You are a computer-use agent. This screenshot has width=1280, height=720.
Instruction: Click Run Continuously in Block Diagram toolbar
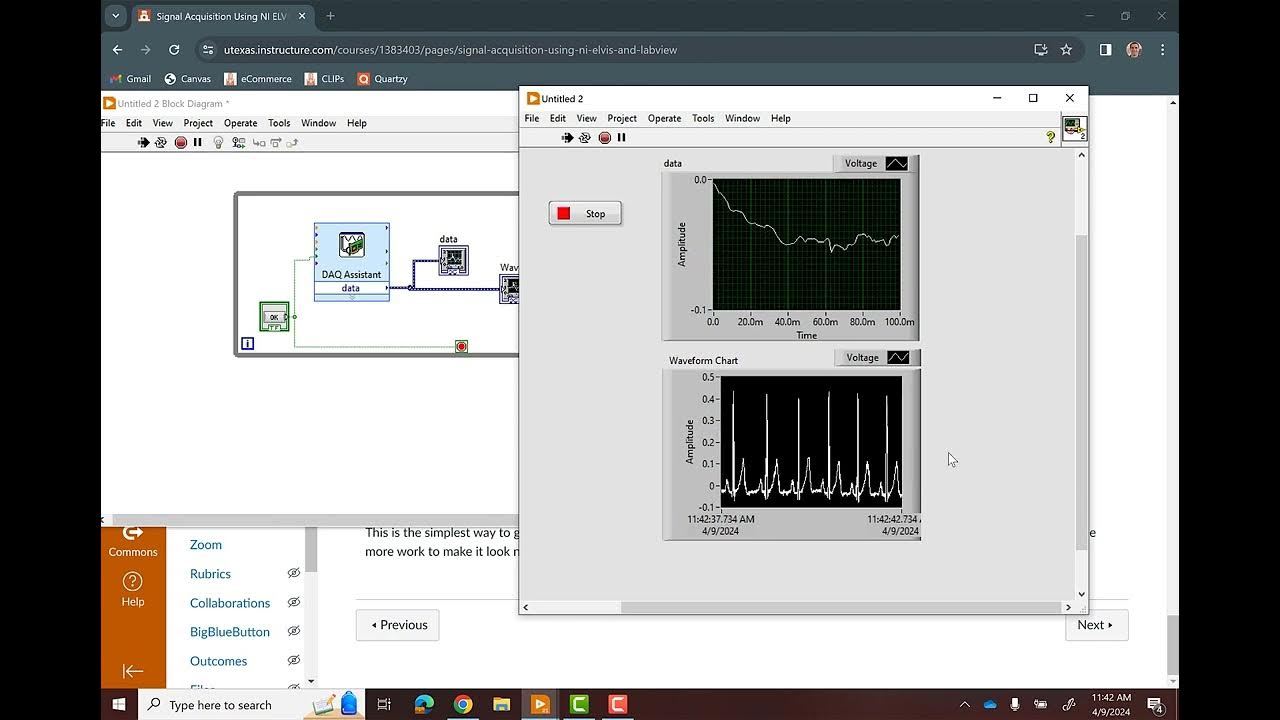[161, 143]
